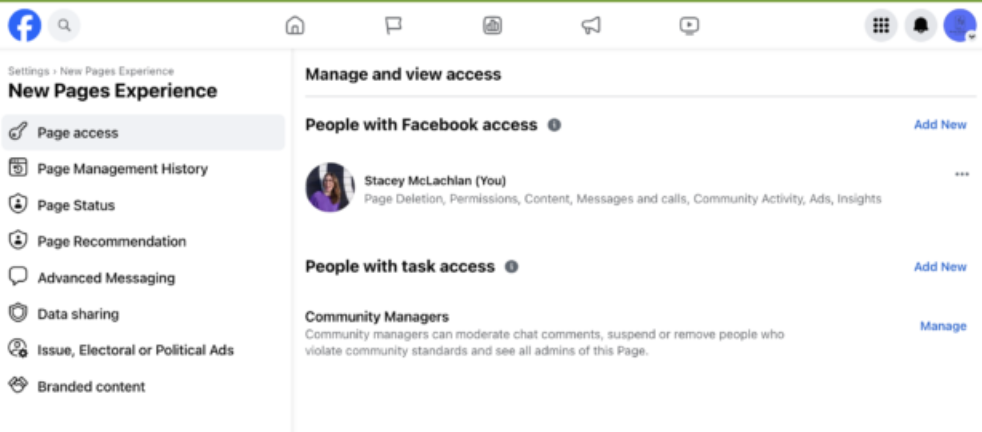This screenshot has width=982, height=432.
Task: Click Manage for Community Managers
Action: point(943,326)
